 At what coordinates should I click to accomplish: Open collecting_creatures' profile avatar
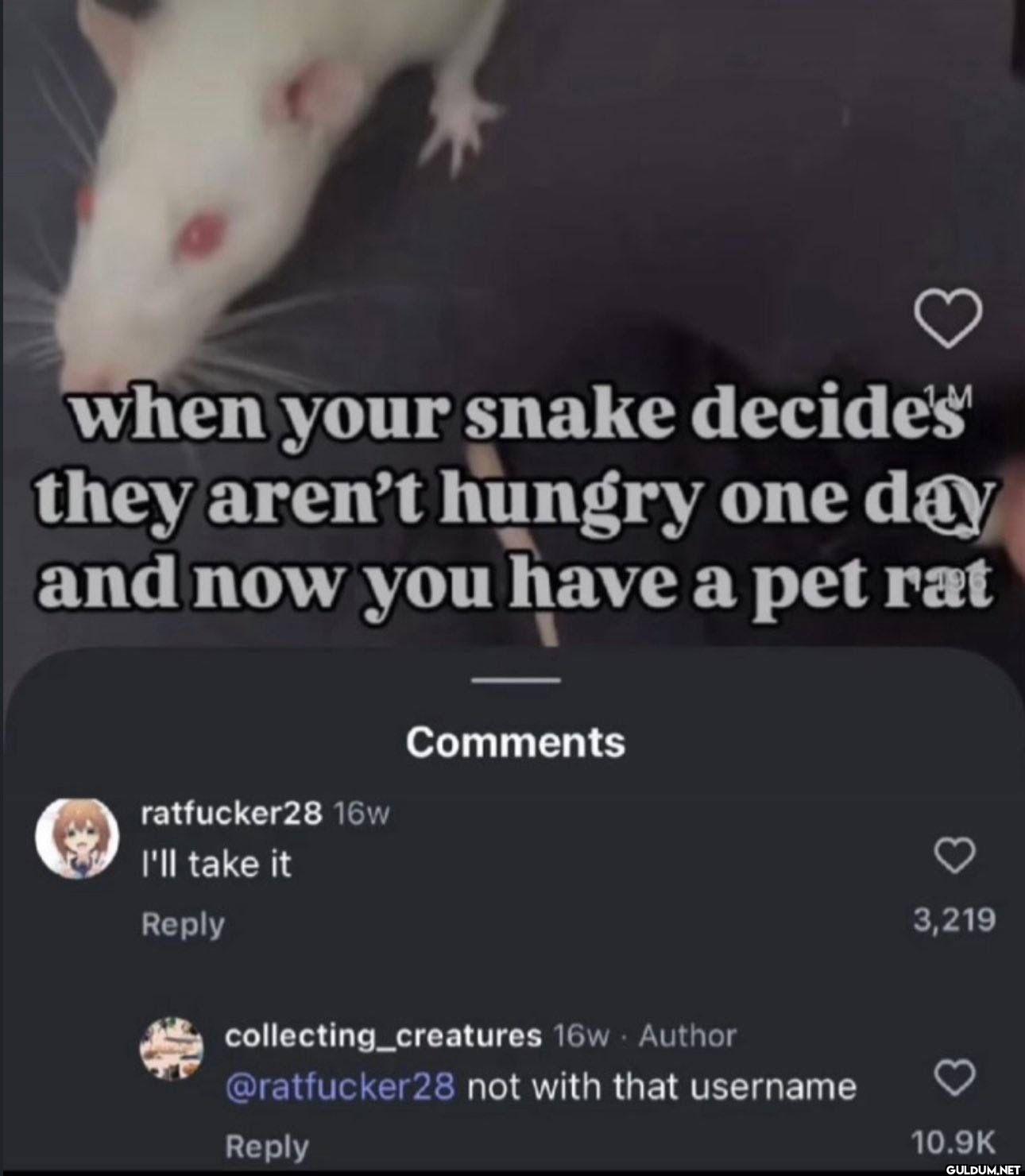pos(172,1050)
